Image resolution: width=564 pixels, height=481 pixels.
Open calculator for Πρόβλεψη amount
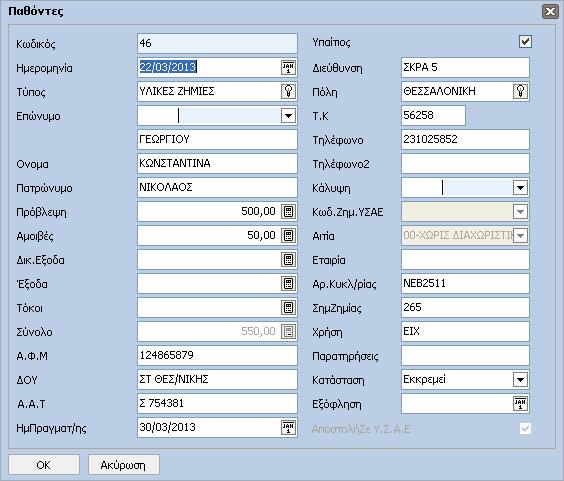click(x=288, y=212)
